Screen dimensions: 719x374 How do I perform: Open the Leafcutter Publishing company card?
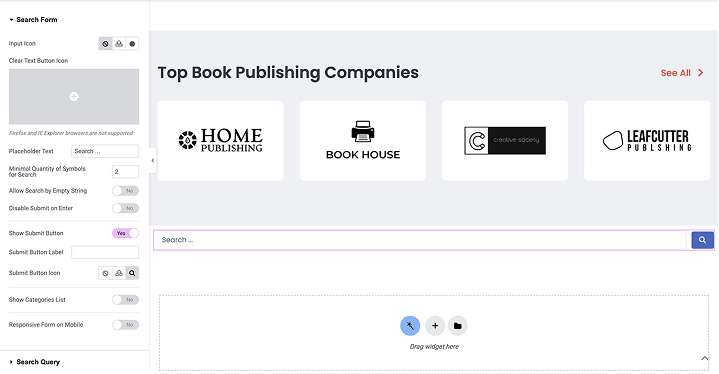pyautogui.click(x=647, y=140)
